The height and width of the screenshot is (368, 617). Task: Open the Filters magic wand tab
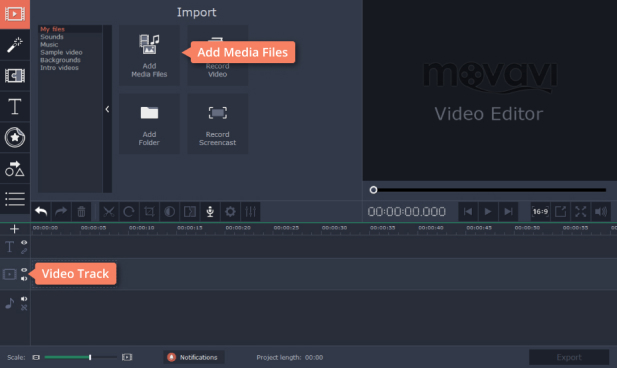pyautogui.click(x=15, y=45)
